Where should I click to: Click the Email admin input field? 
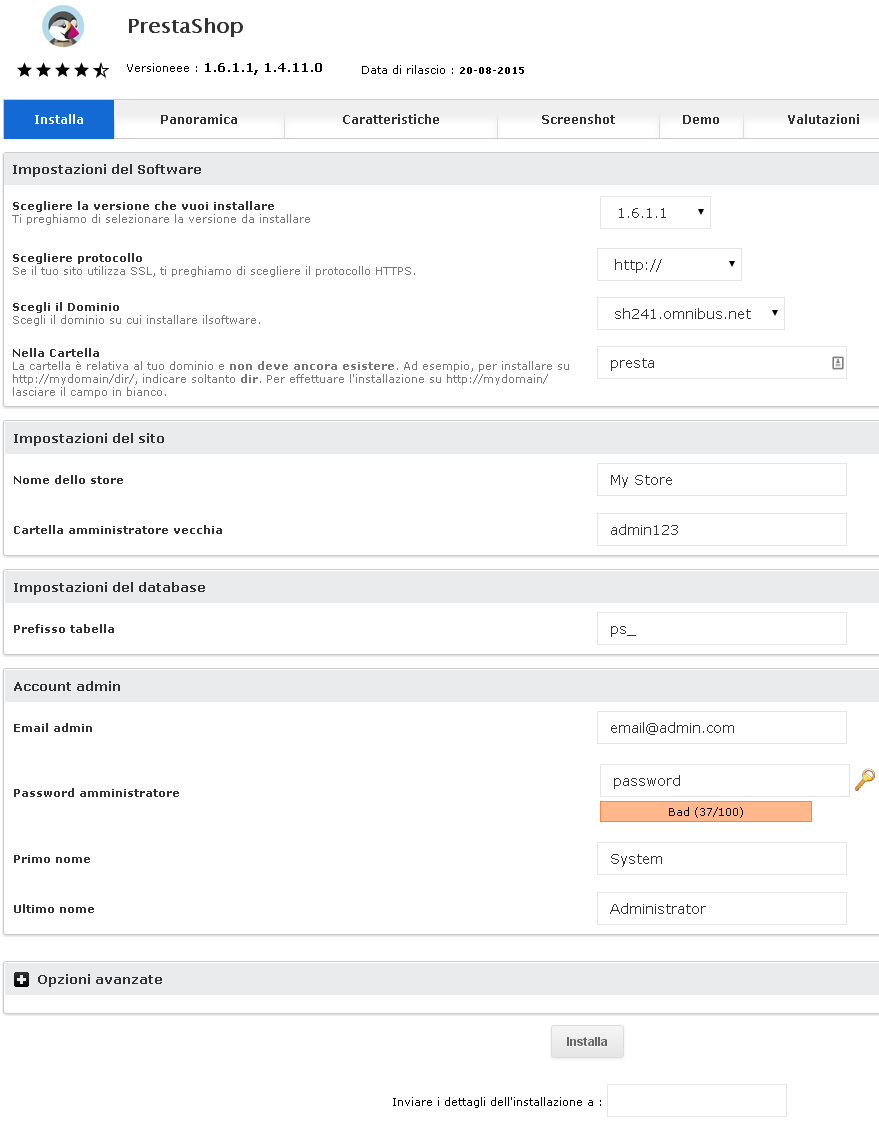721,728
